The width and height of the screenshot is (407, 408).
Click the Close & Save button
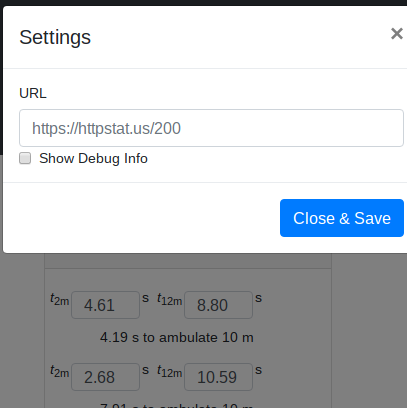pyautogui.click(x=342, y=218)
